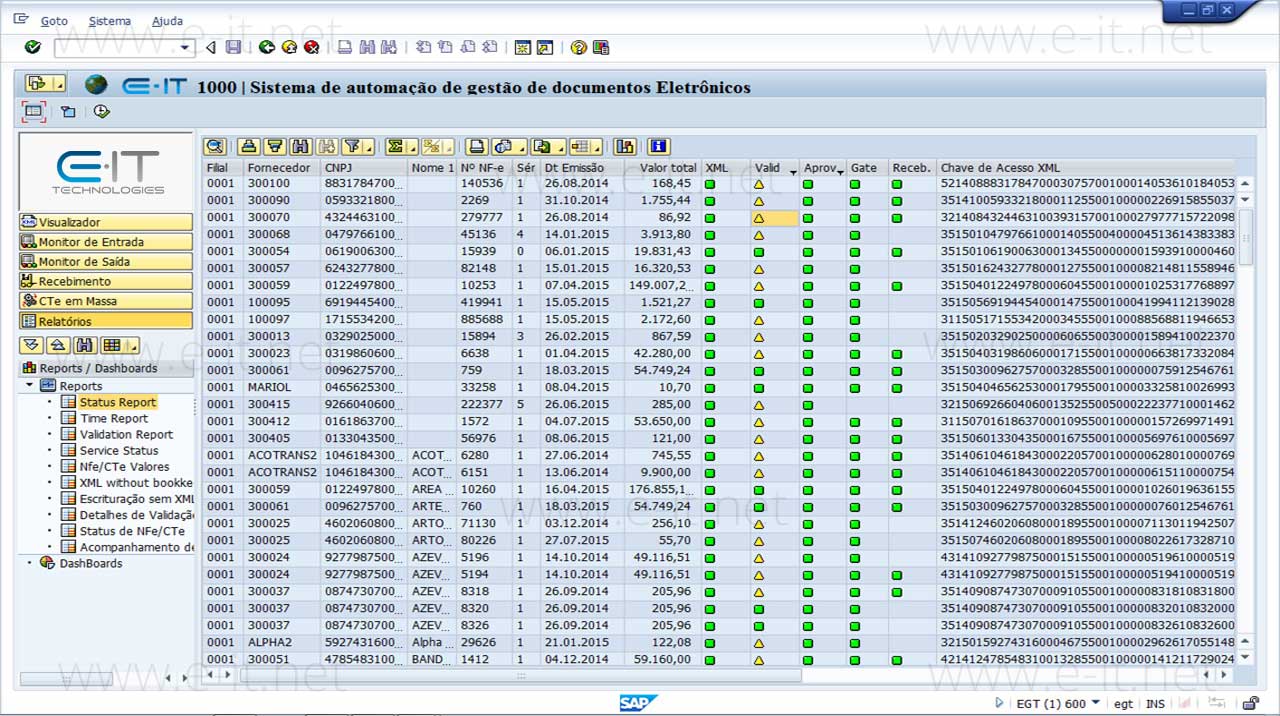Select the Status de NFe/CTe tree item

tap(132, 531)
